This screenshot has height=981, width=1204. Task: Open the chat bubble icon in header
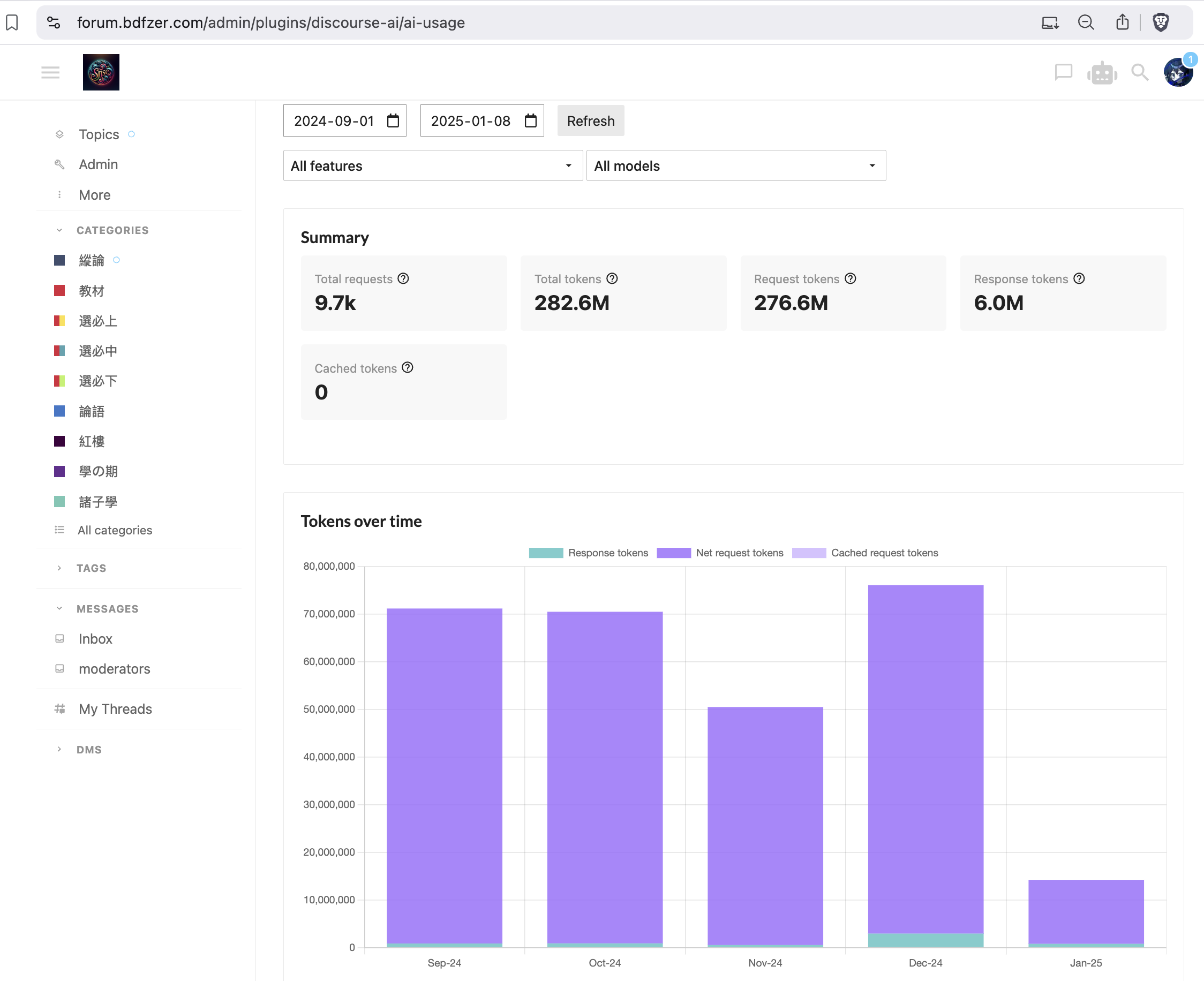tap(1063, 72)
